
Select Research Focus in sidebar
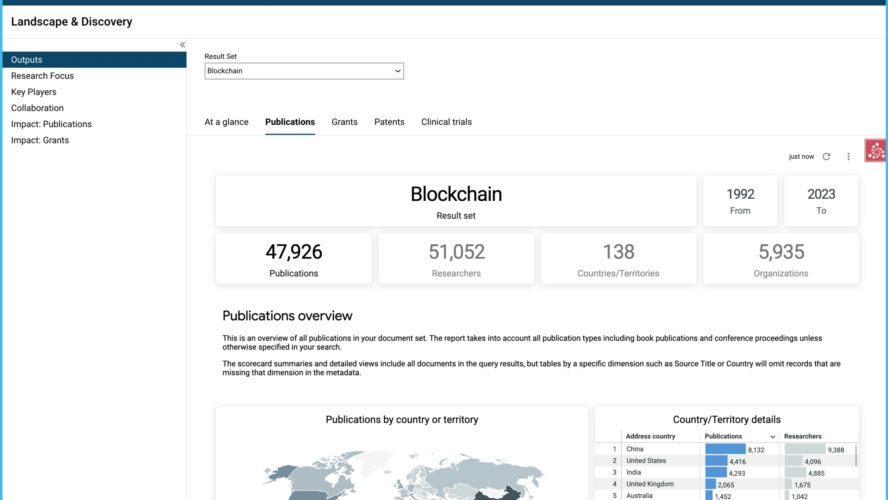pyautogui.click(x=42, y=76)
